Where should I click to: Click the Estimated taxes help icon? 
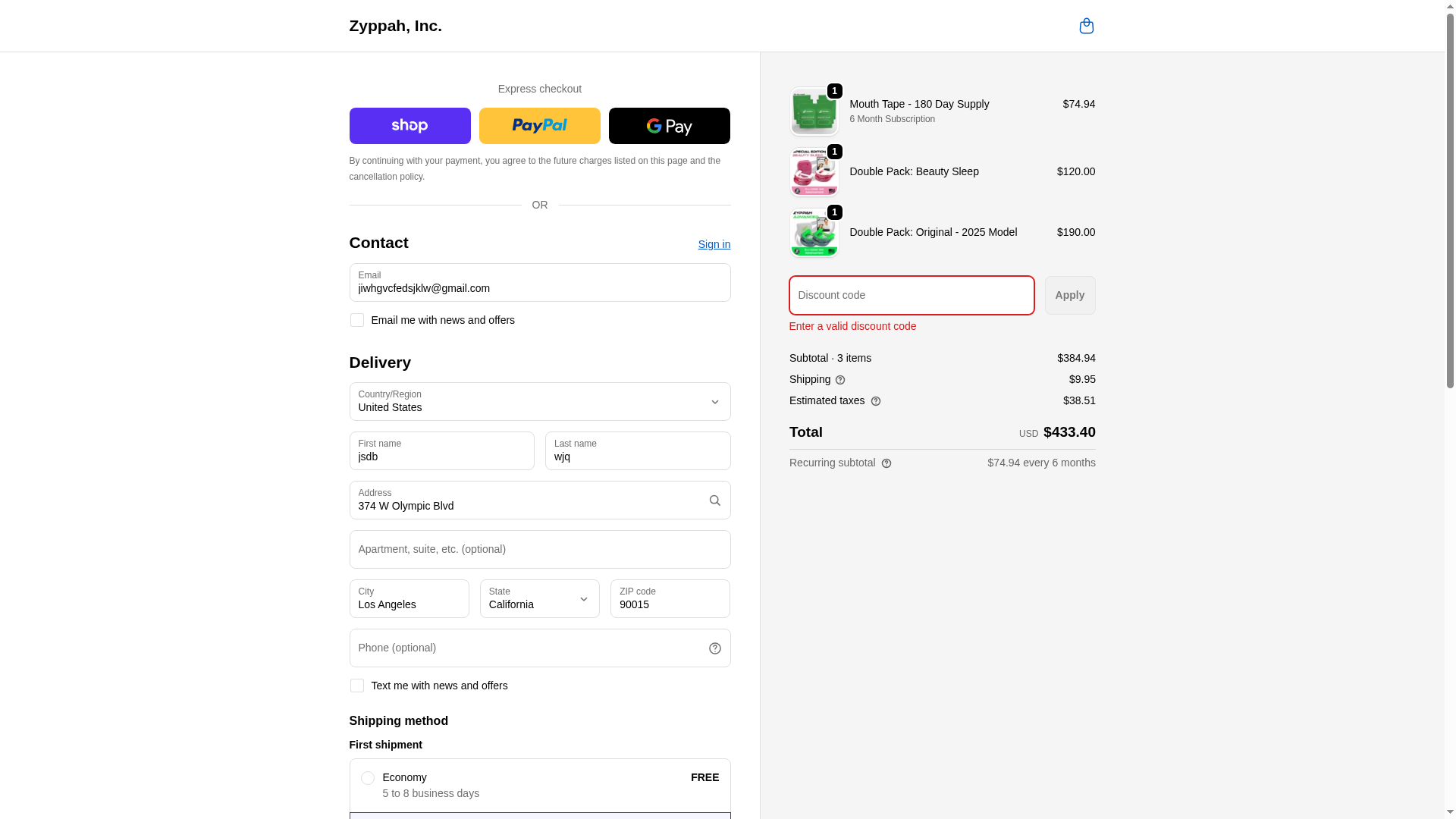[x=876, y=401]
